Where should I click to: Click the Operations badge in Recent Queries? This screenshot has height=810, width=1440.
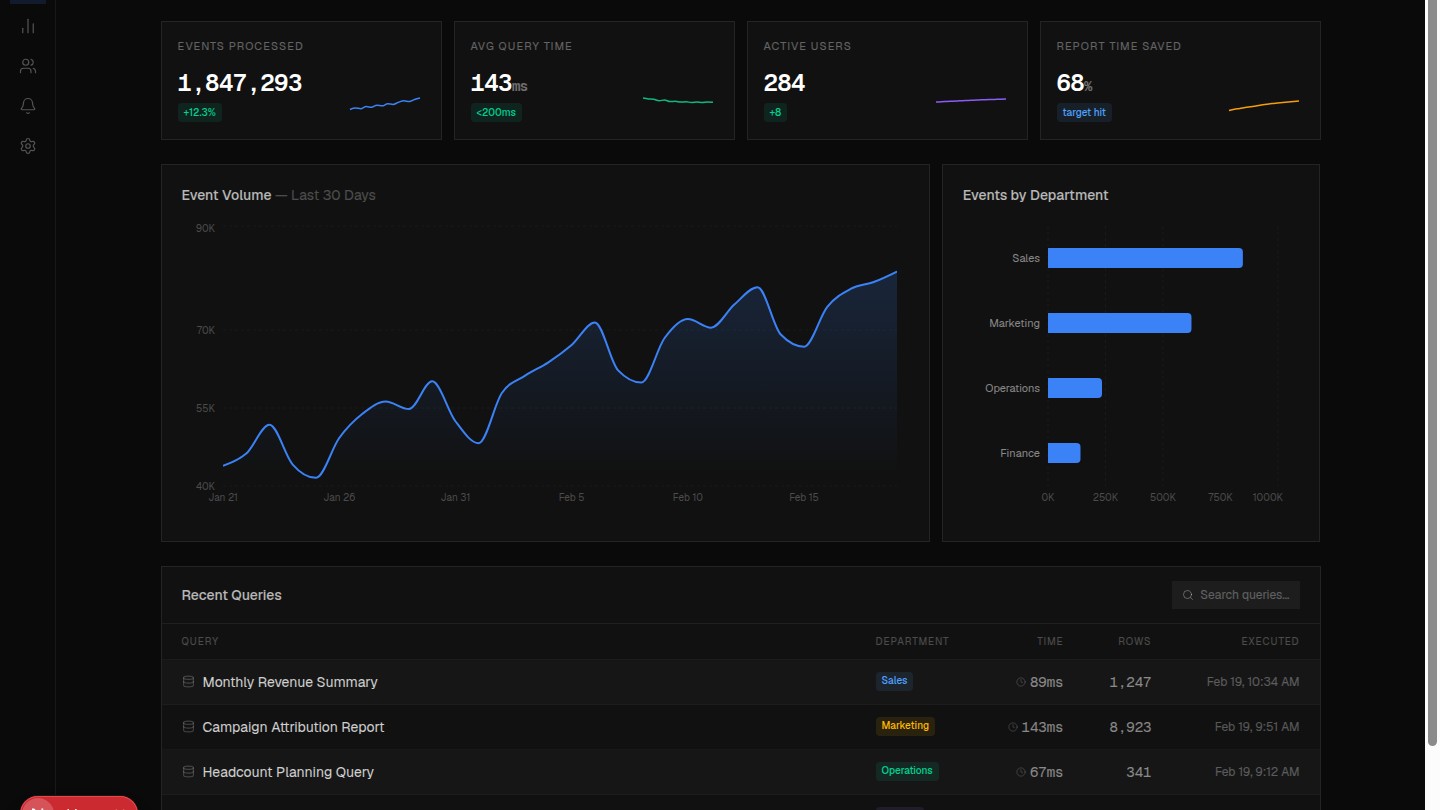[907, 771]
